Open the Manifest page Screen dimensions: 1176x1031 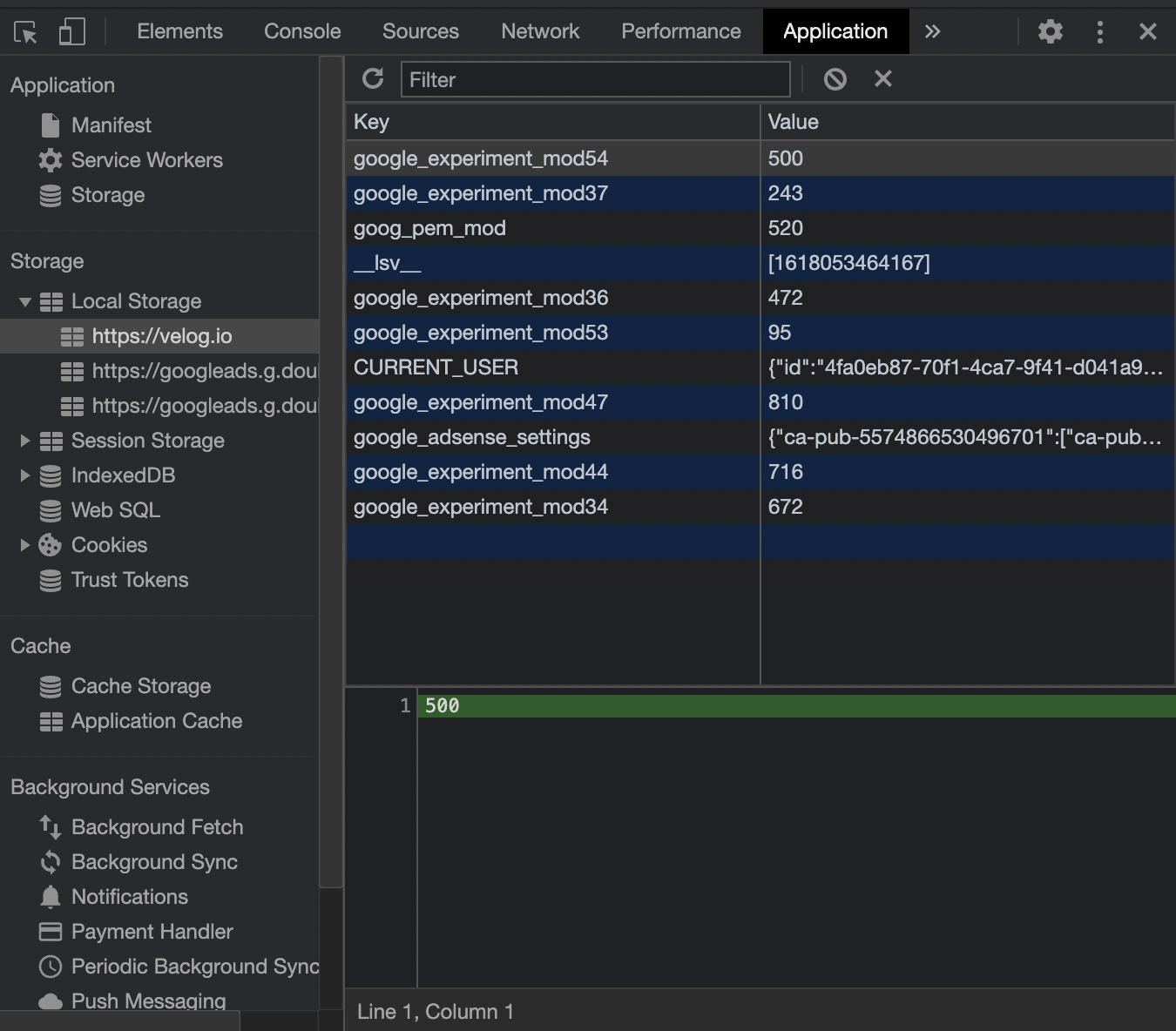point(110,125)
